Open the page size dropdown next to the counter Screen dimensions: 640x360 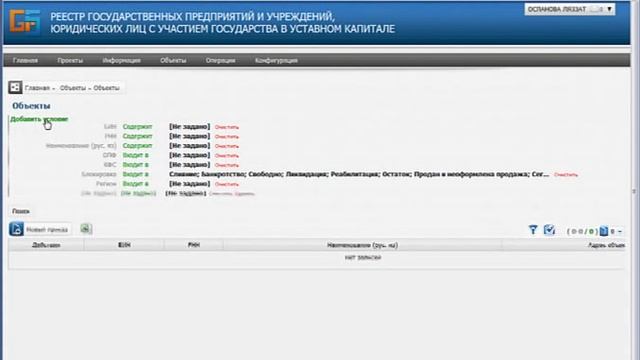tap(616, 231)
